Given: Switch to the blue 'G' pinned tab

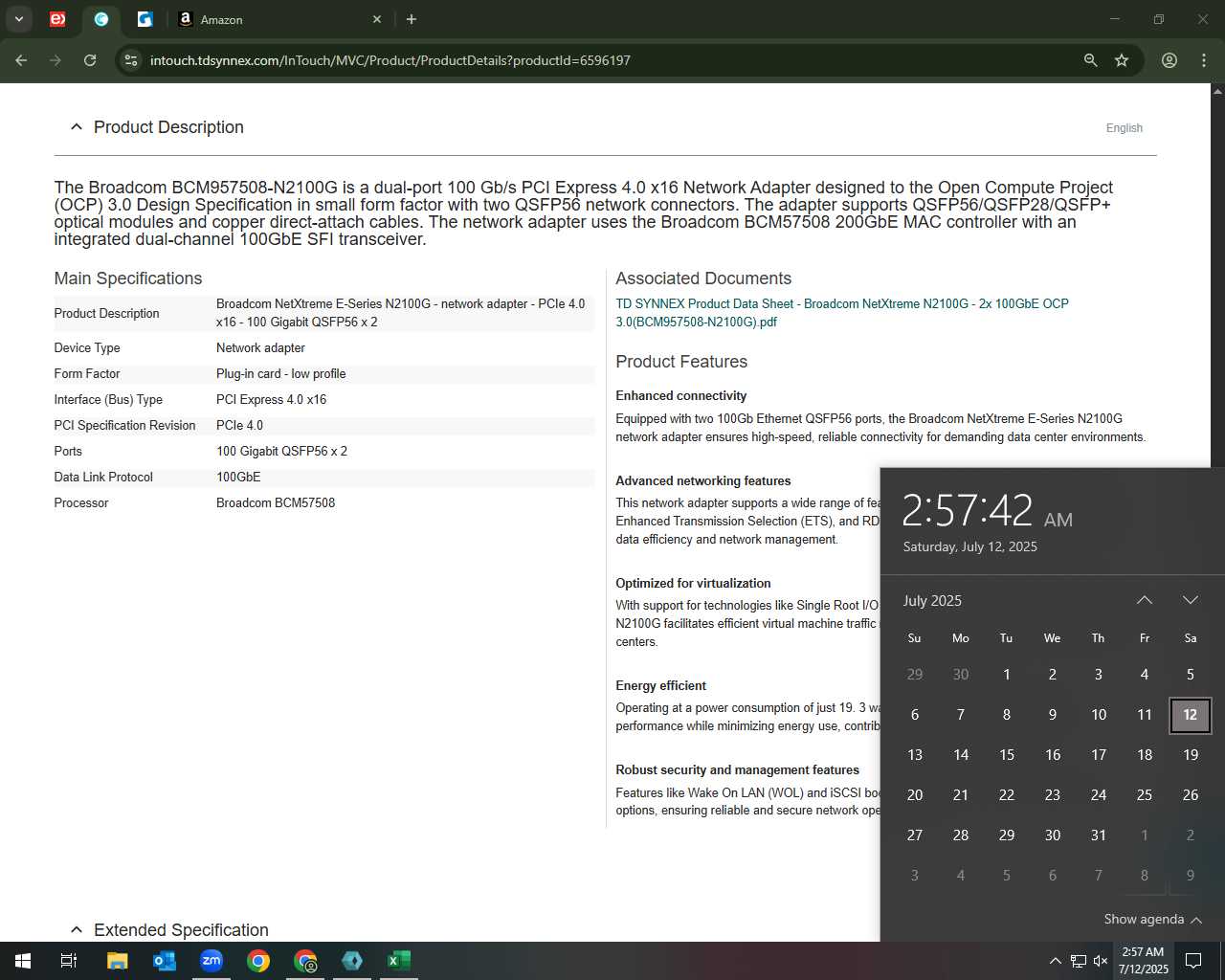Looking at the screenshot, I should coord(145,19).
